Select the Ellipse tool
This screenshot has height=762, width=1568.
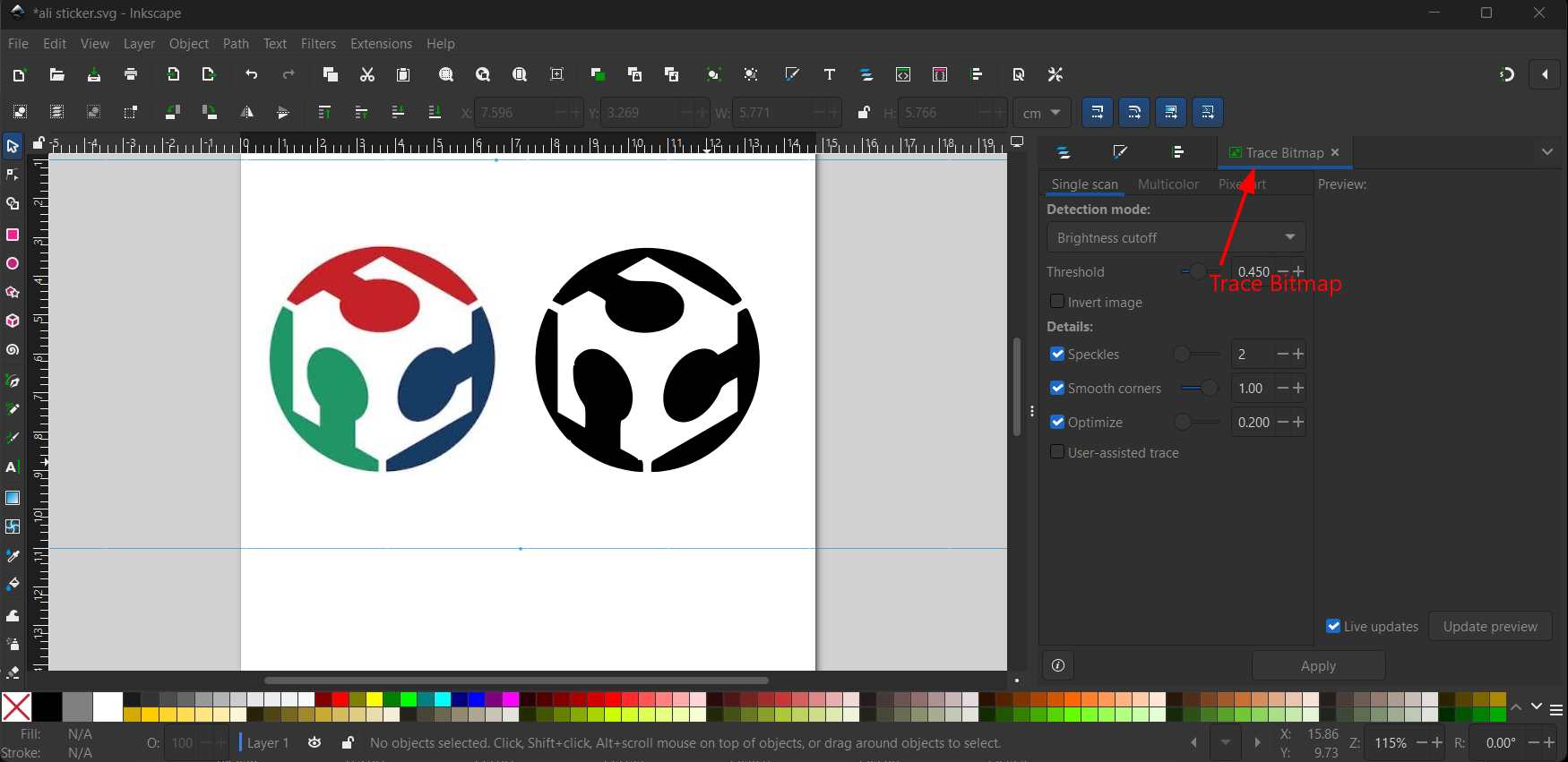13,264
